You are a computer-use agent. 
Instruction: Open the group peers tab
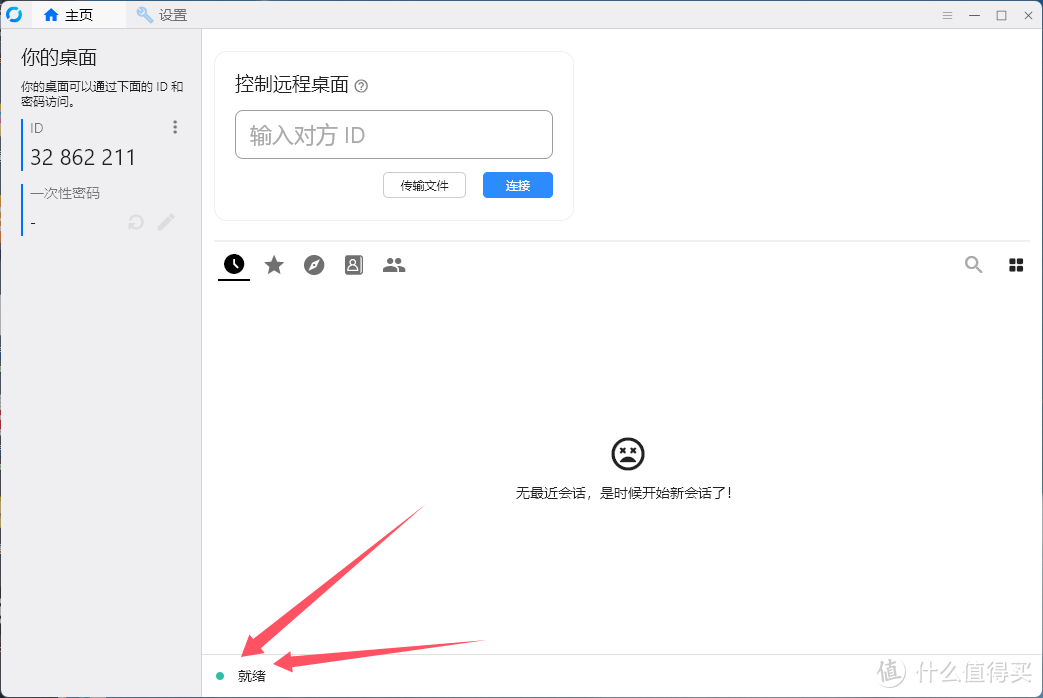pos(393,264)
